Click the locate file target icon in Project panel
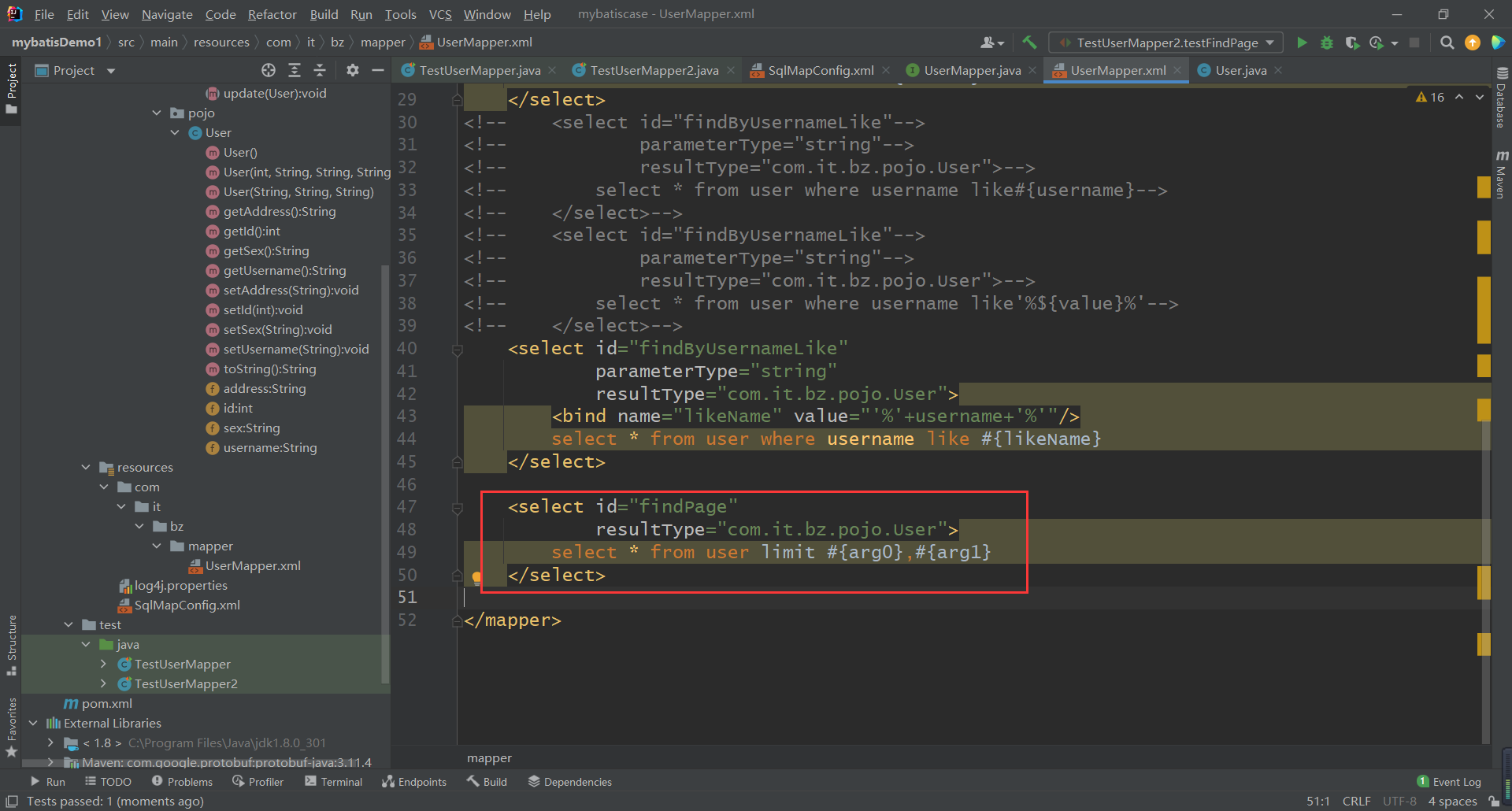Screen dimensions: 1512x811 click(x=269, y=71)
